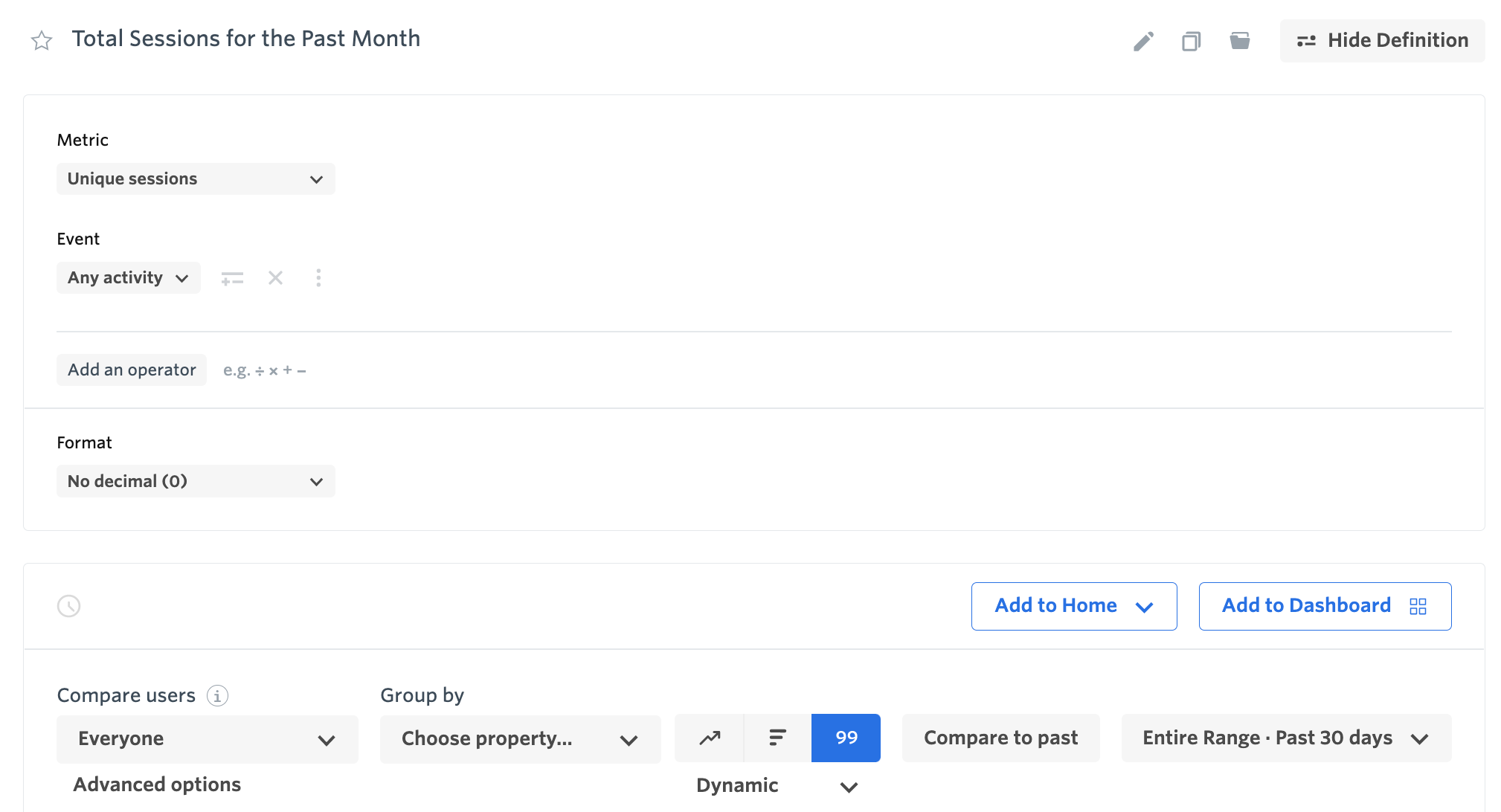Screen dimensions: 1501x812
Task: Switch to bar chart view
Action: coord(777,738)
